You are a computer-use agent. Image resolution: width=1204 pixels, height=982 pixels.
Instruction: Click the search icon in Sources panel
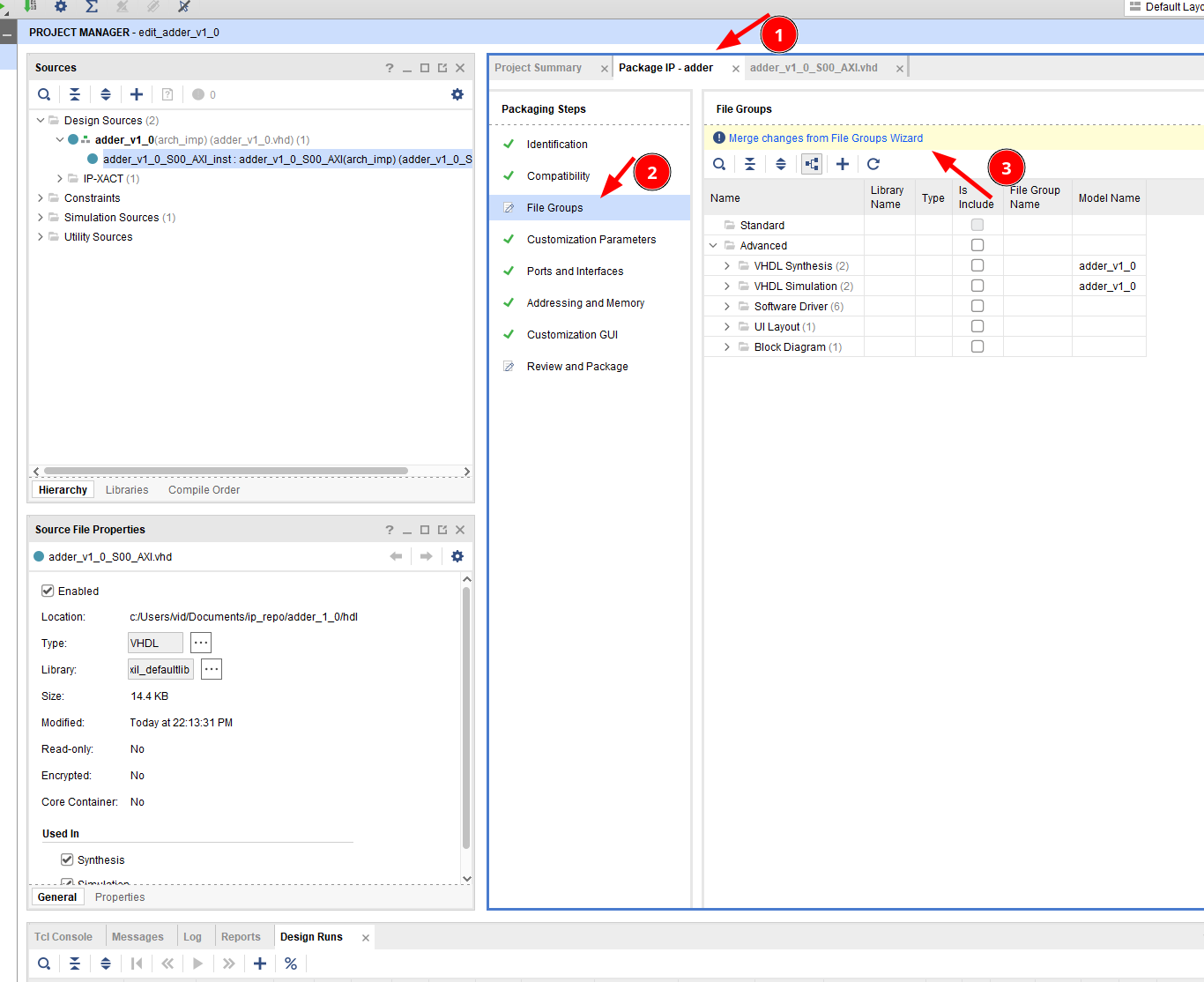coord(44,94)
